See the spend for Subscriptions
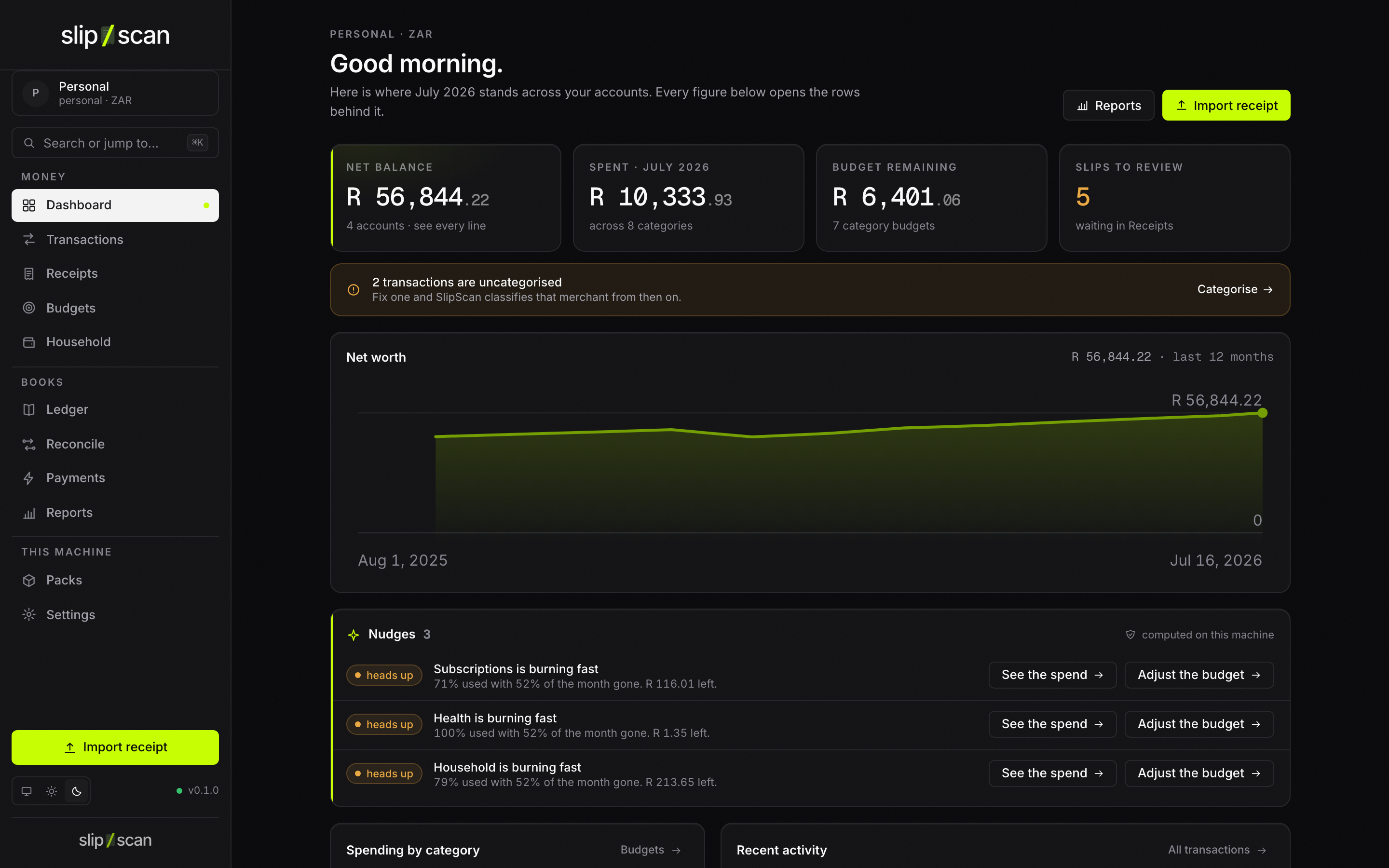This screenshot has width=1389, height=868. (1052, 675)
